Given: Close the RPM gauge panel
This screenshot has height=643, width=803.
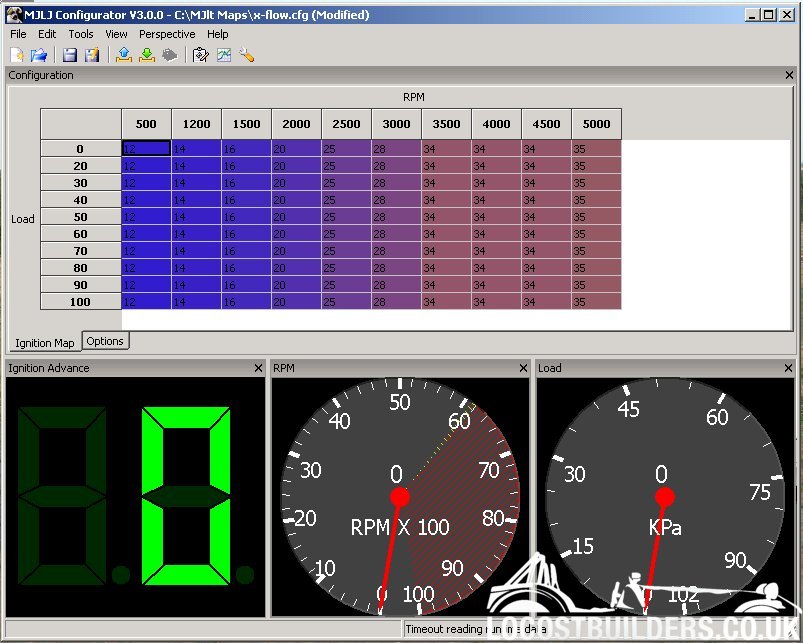Looking at the screenshot, I should point(523,368).
